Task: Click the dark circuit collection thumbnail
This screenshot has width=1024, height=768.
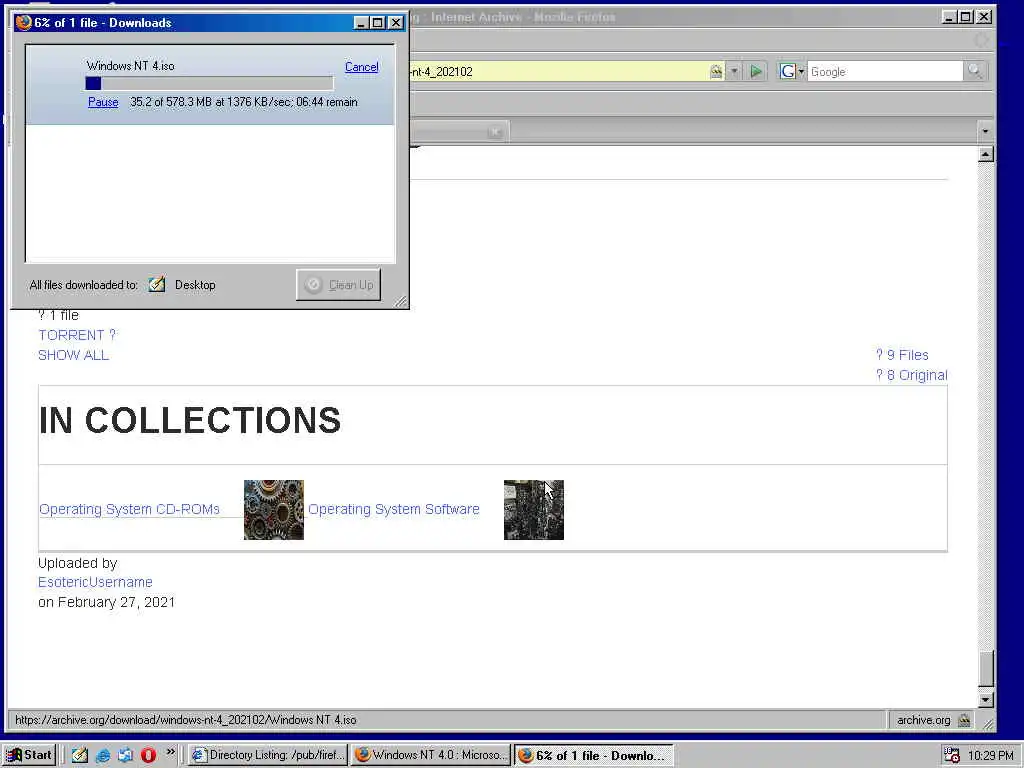Action: (x=534, y=510)
